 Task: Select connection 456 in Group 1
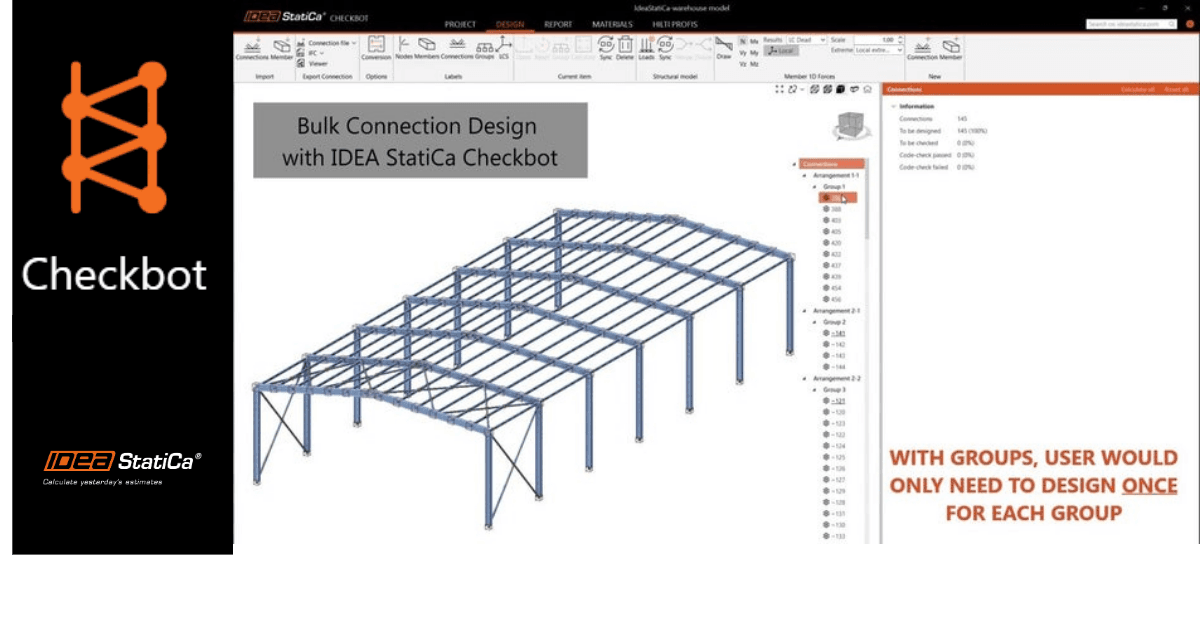pos(833,300)
